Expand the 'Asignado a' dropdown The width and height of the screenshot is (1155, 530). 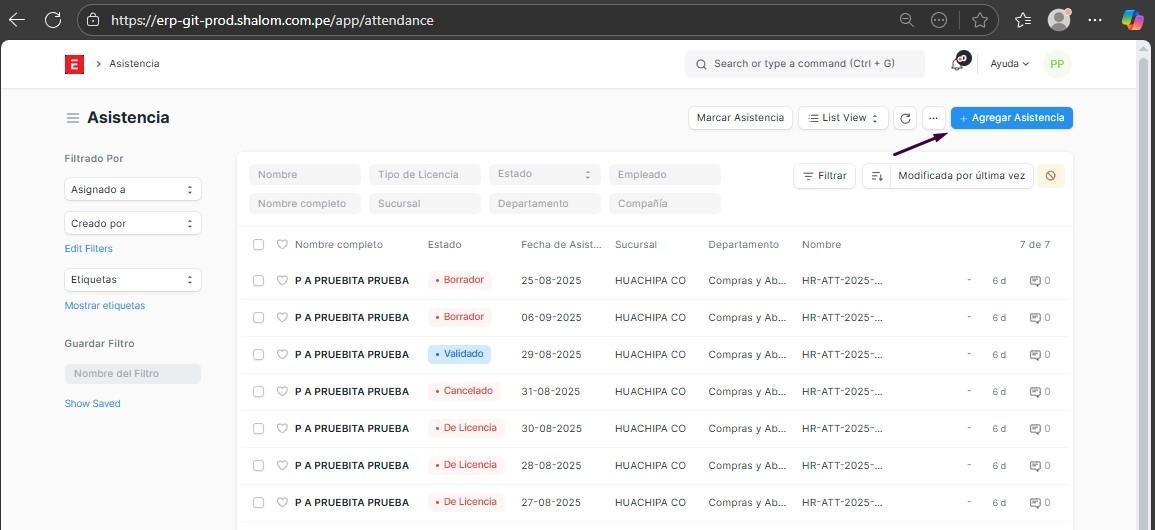pyautogui.click(x=132, y=190)
